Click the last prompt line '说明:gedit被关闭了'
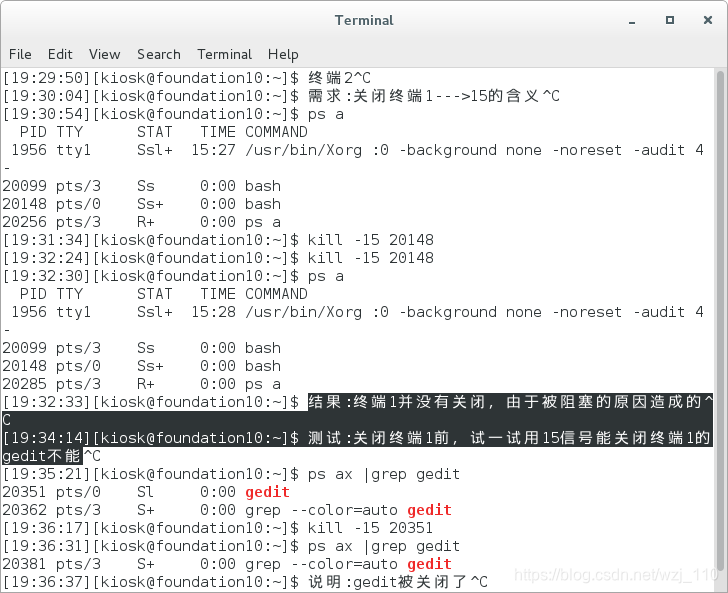The image size is (728, 593). 398,582
